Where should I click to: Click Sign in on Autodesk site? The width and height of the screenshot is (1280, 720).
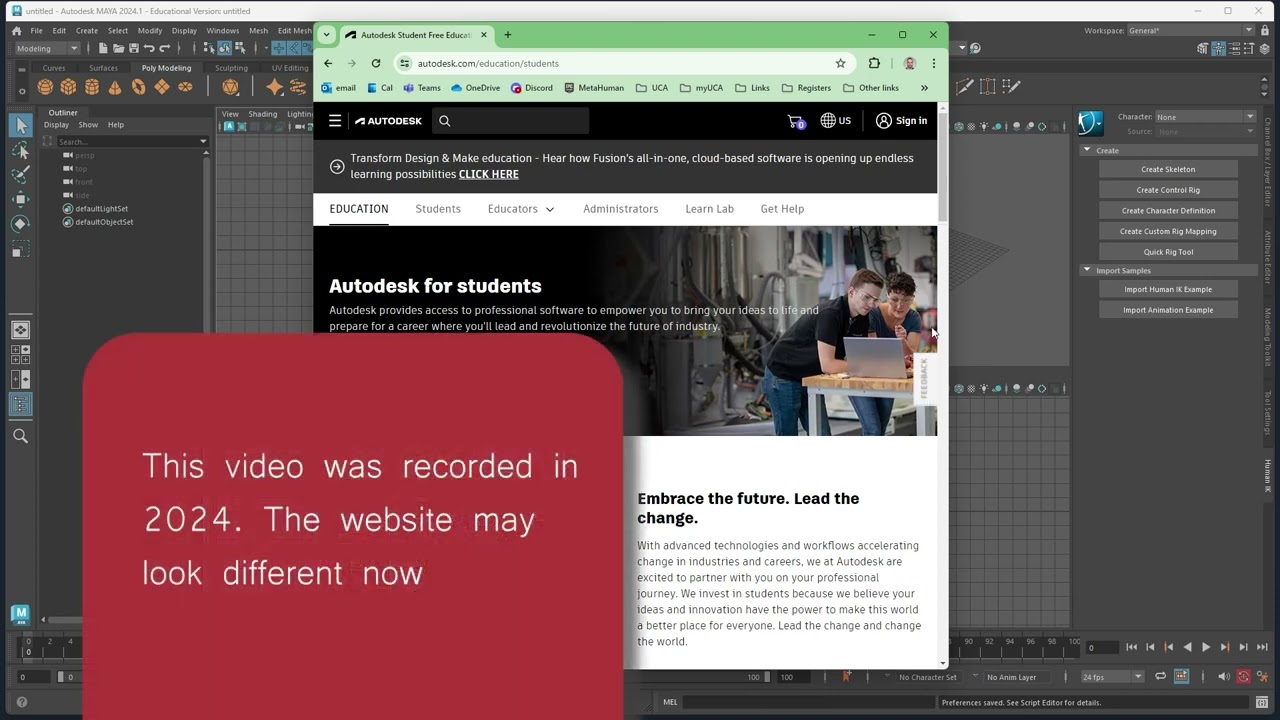click(901, 121)
